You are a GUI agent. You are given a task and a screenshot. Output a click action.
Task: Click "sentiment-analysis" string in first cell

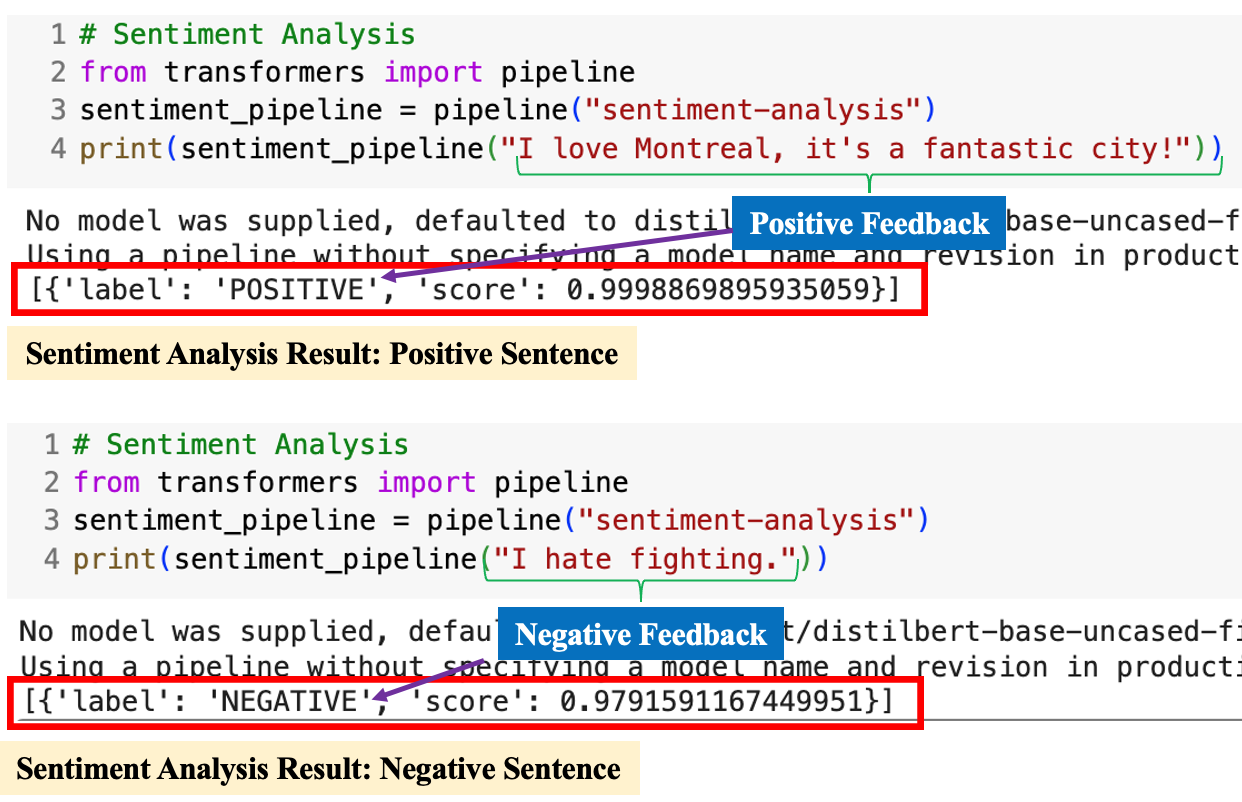click(747, 110)
